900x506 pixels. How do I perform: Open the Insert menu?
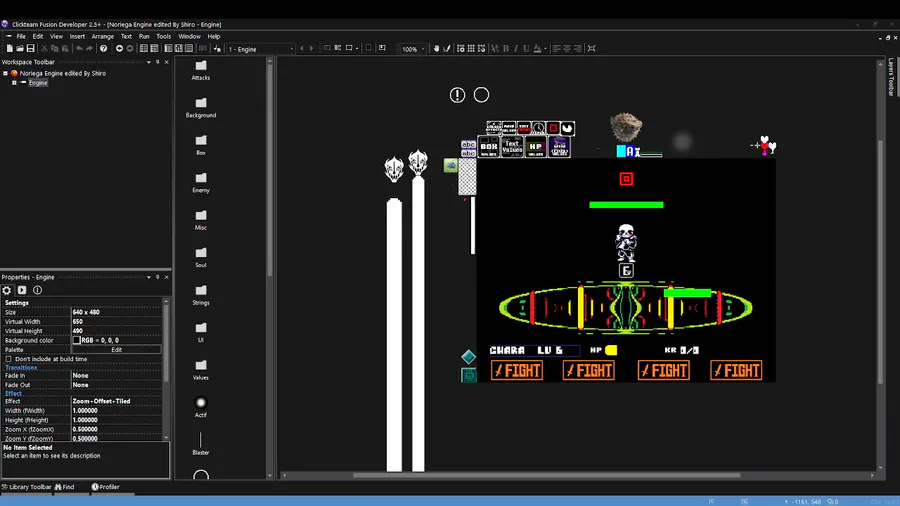pyautogui.click(x=77, y=36)
